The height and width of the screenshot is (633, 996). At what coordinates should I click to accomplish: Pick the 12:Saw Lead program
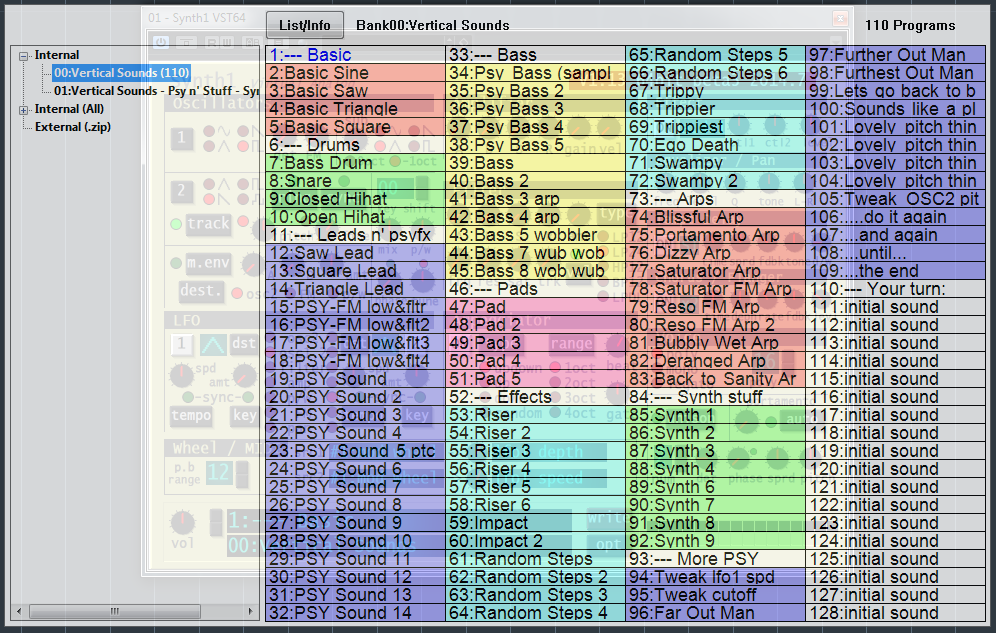point(320,253)
